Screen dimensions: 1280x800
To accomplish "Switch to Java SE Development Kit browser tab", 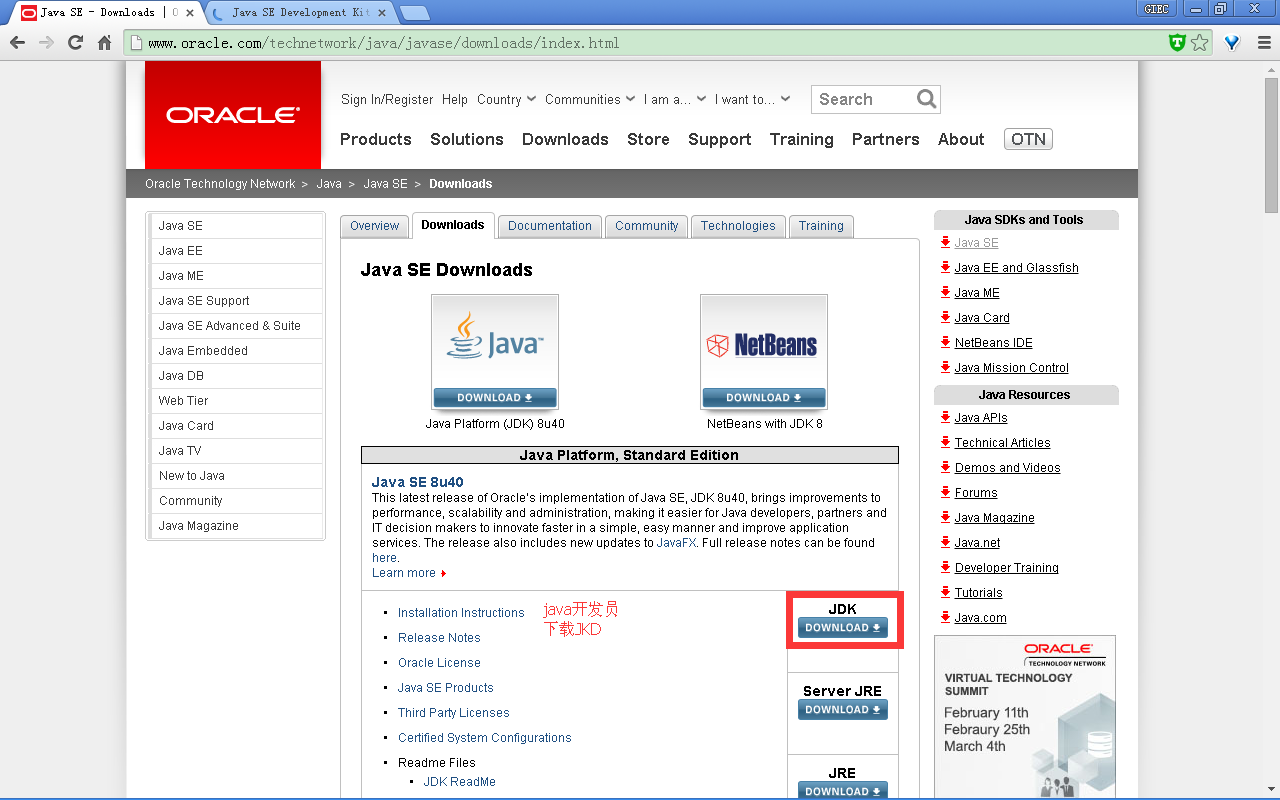I will point(300,13).
